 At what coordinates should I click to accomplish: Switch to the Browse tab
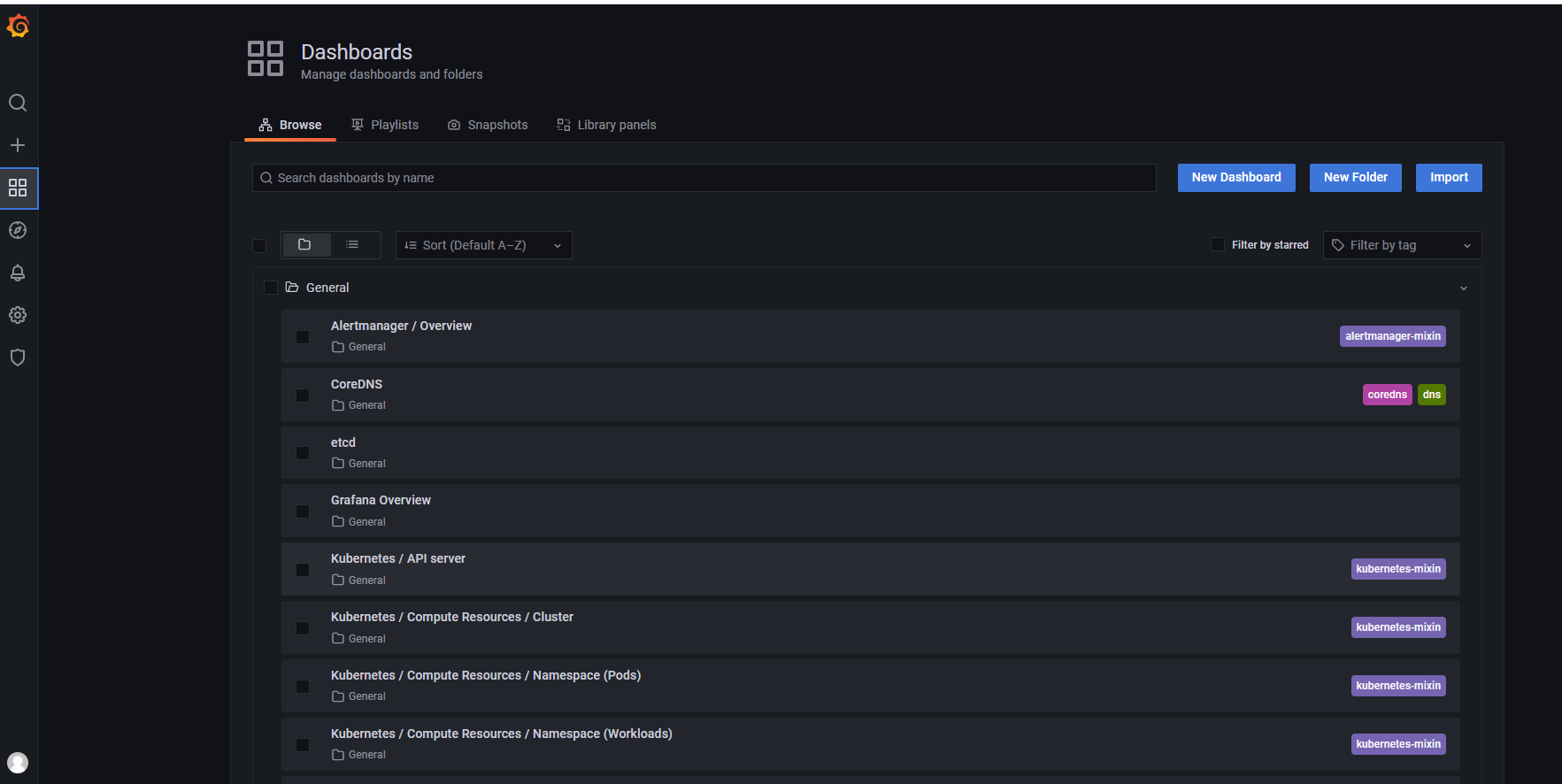[x=290, y=125]
